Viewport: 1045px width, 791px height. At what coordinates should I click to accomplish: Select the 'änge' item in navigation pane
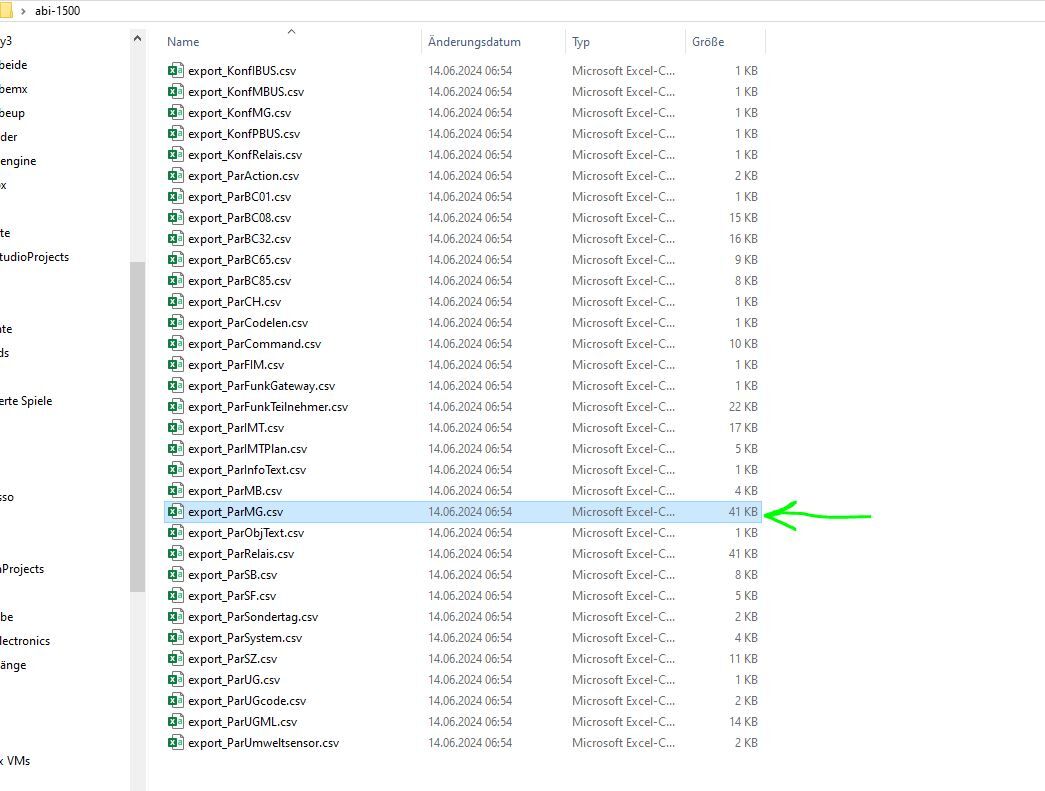[13, 664]
